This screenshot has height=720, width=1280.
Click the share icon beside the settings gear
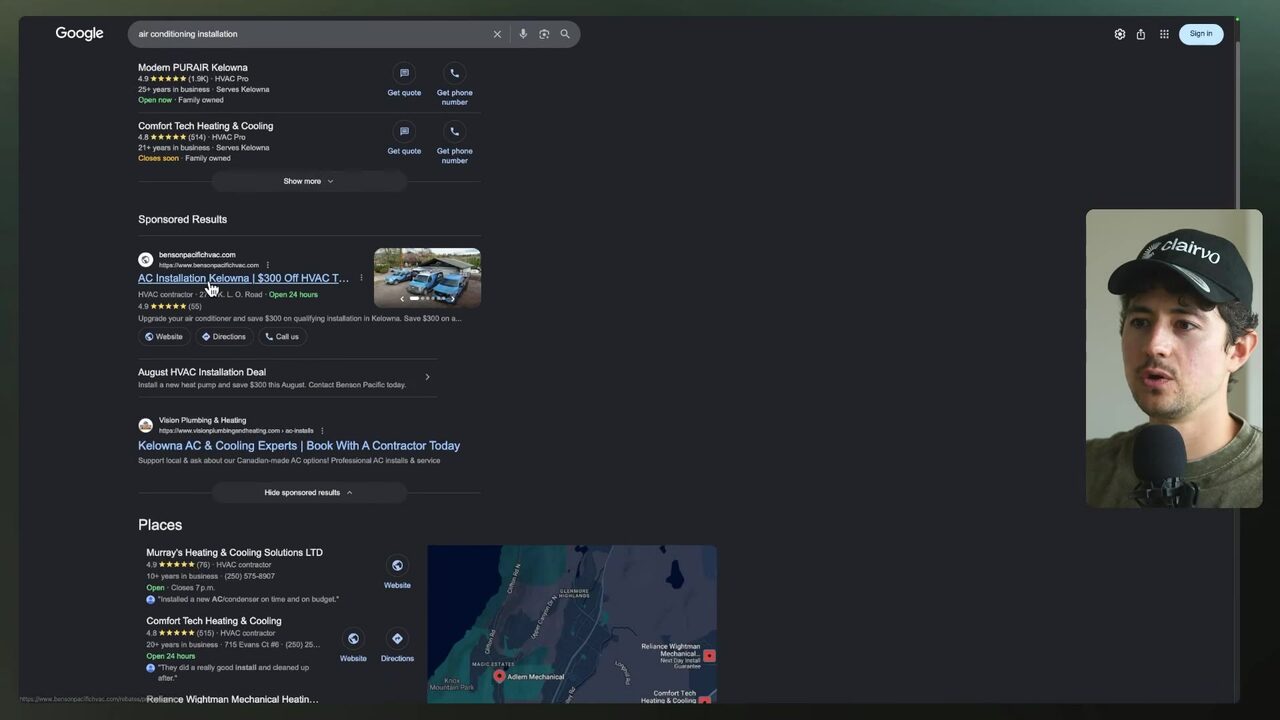(1141, 34)
